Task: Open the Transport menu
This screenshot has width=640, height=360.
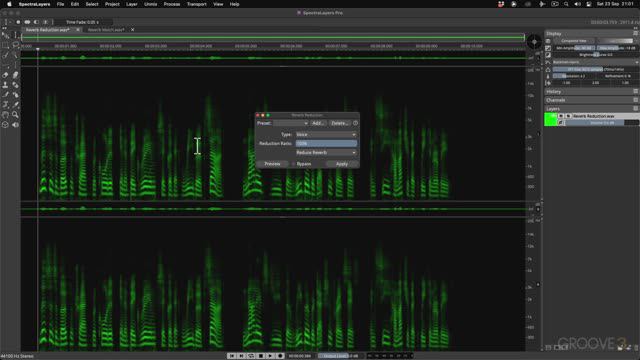Action: point(197,4)
